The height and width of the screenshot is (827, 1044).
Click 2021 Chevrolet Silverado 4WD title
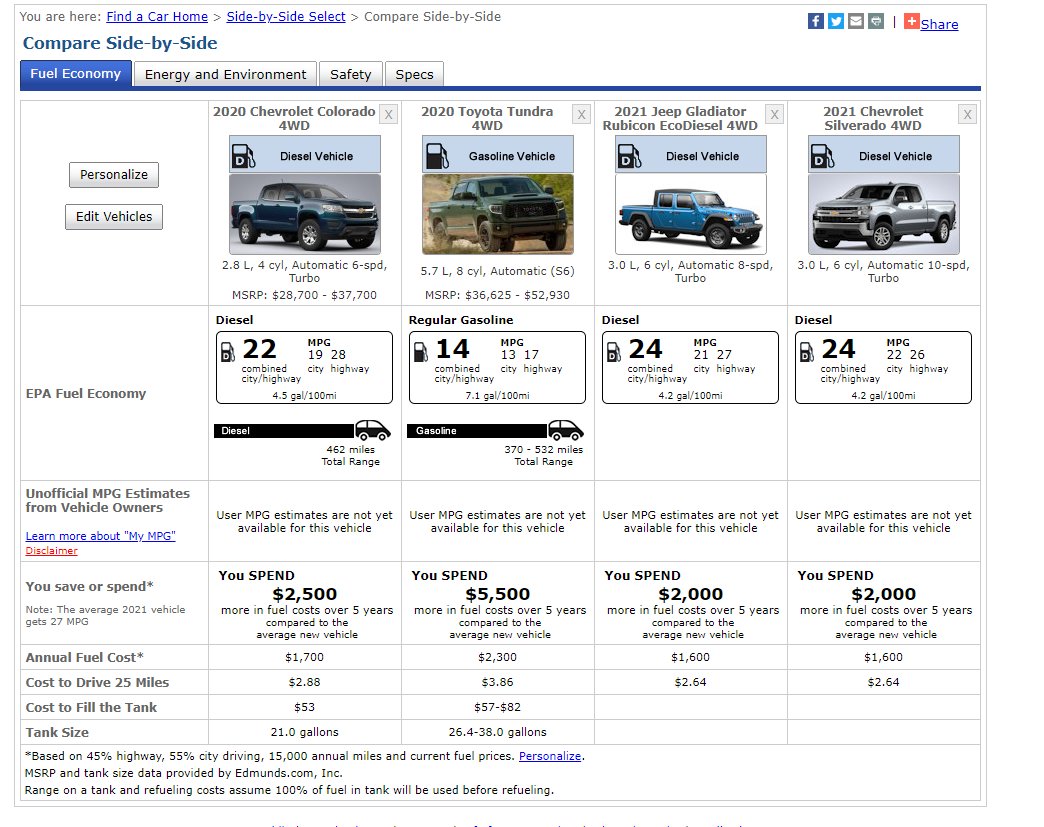pyautogui.click(x=873, y=119)
